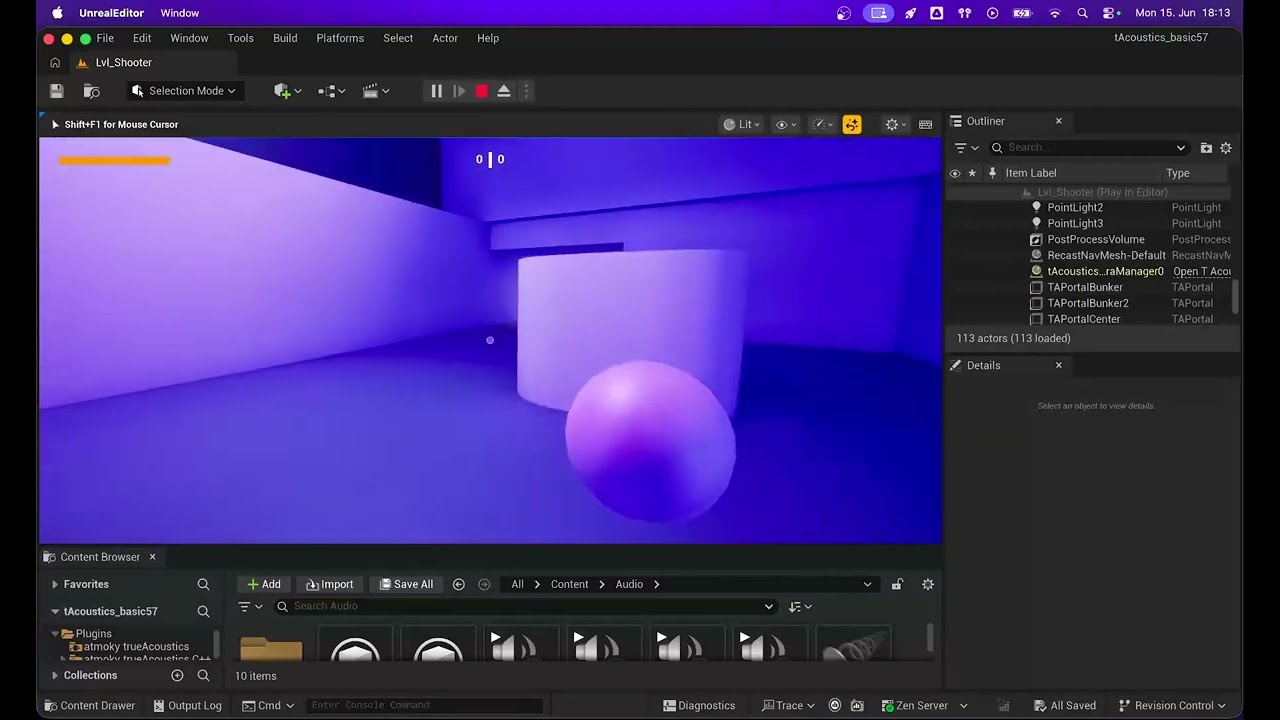This screenshot has width=1280, height=720.
Task: Click the console command input field
Action: [424, 705]
